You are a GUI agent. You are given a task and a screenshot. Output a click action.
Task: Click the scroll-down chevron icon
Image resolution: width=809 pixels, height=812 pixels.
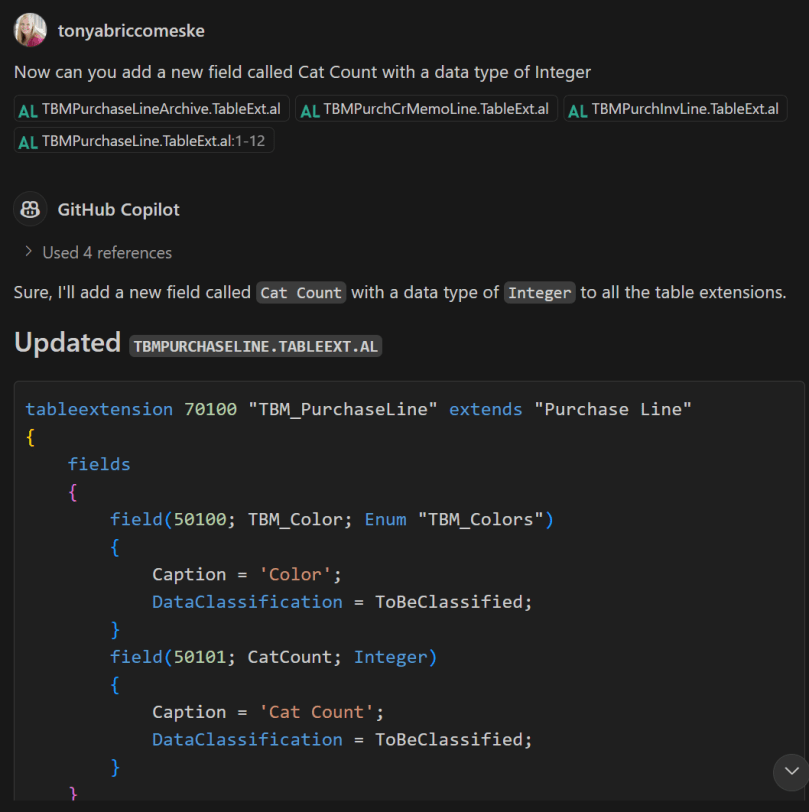click(x=791, y=772)
